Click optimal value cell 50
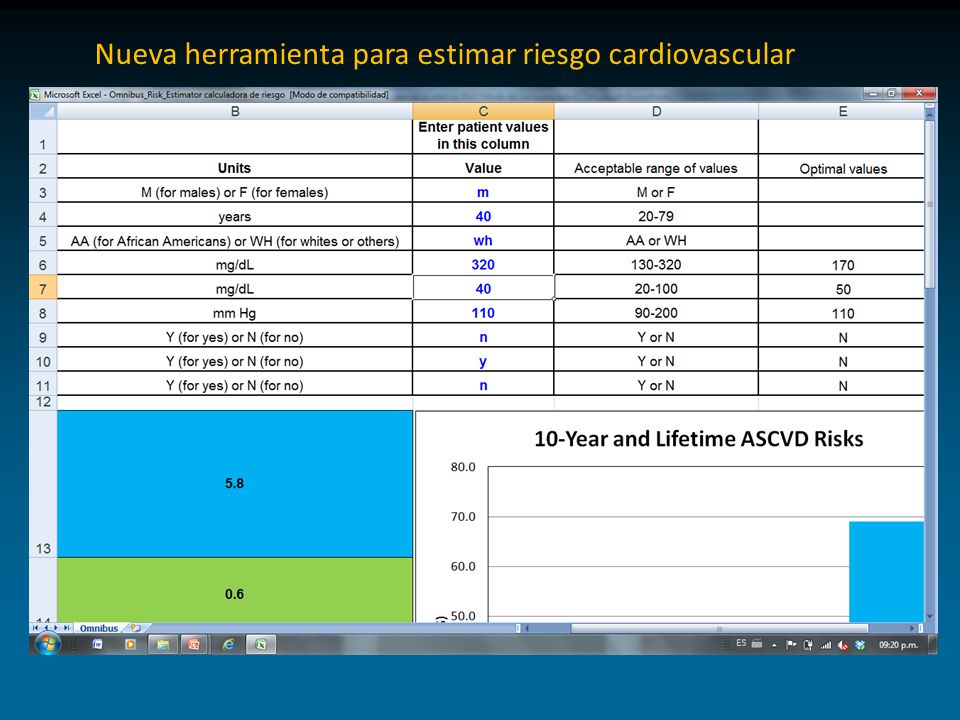Screen dimensions: 960x720 [842, 289]
